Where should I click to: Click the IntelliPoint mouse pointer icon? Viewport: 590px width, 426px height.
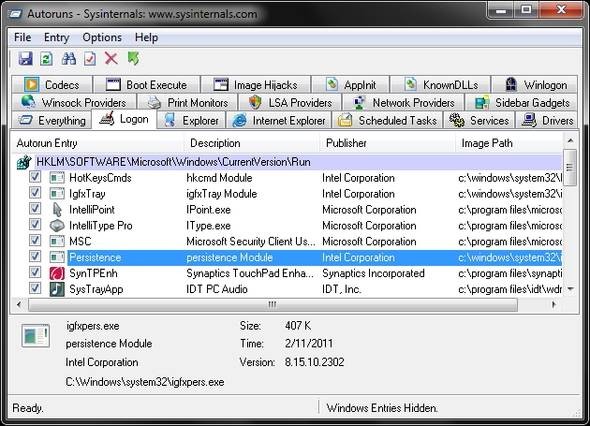click(57, 210)
